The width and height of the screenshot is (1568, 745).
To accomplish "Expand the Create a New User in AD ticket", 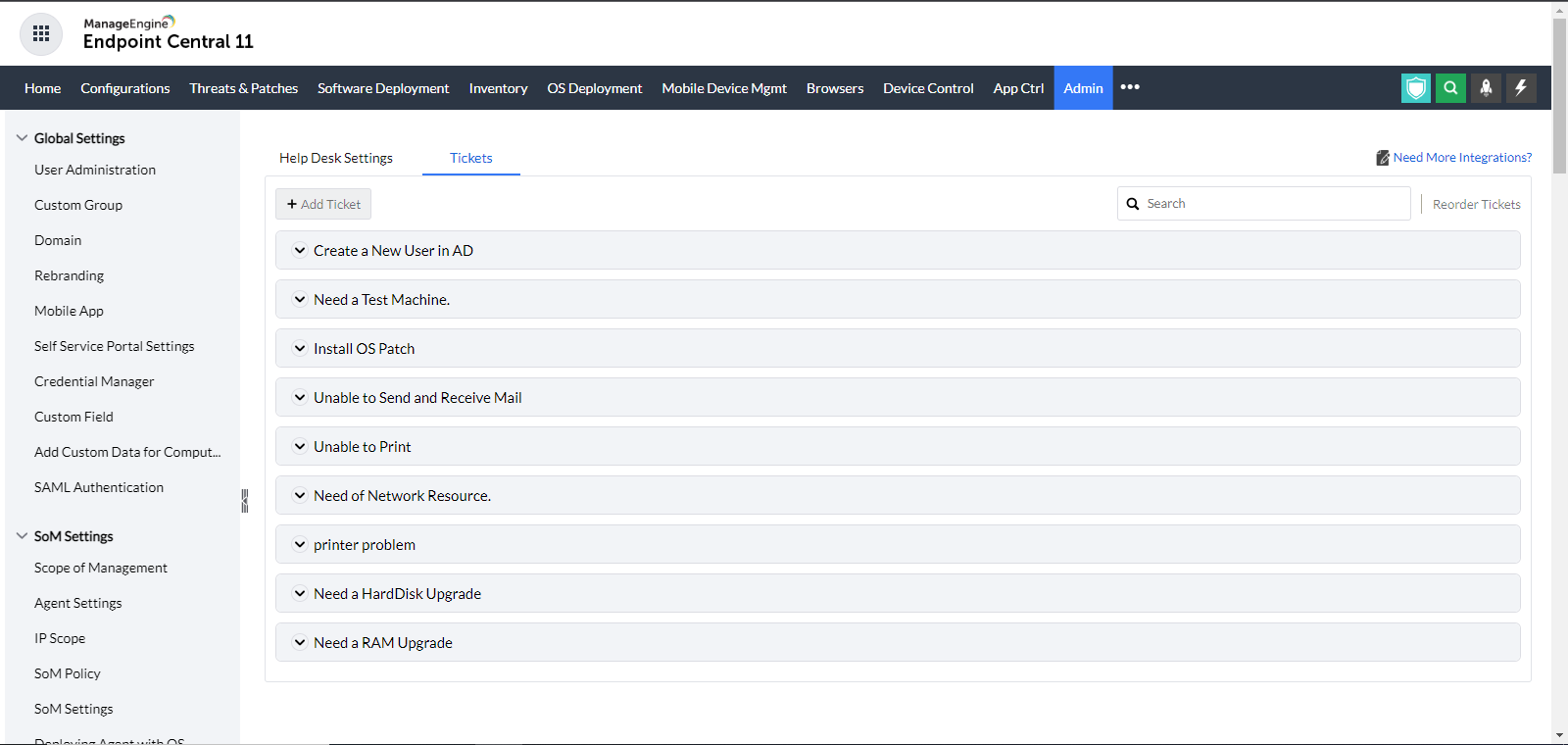I will pyautogui.click(x=300, y=251).
